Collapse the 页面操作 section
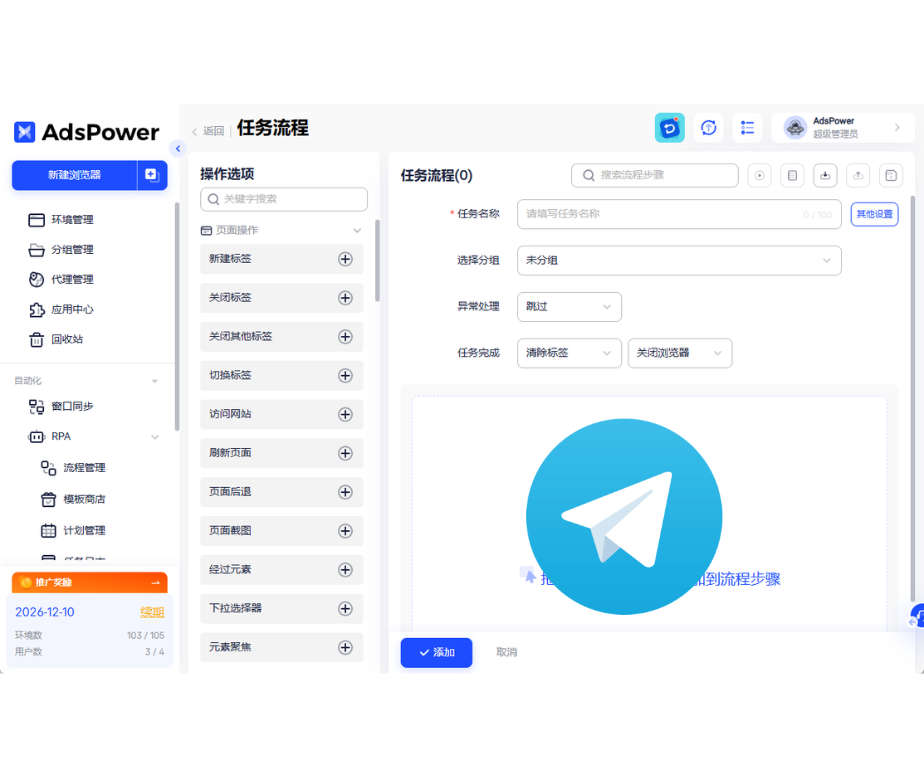Image resolution: width=924 pixels, height=778 pixels. (x=357, y=230)
